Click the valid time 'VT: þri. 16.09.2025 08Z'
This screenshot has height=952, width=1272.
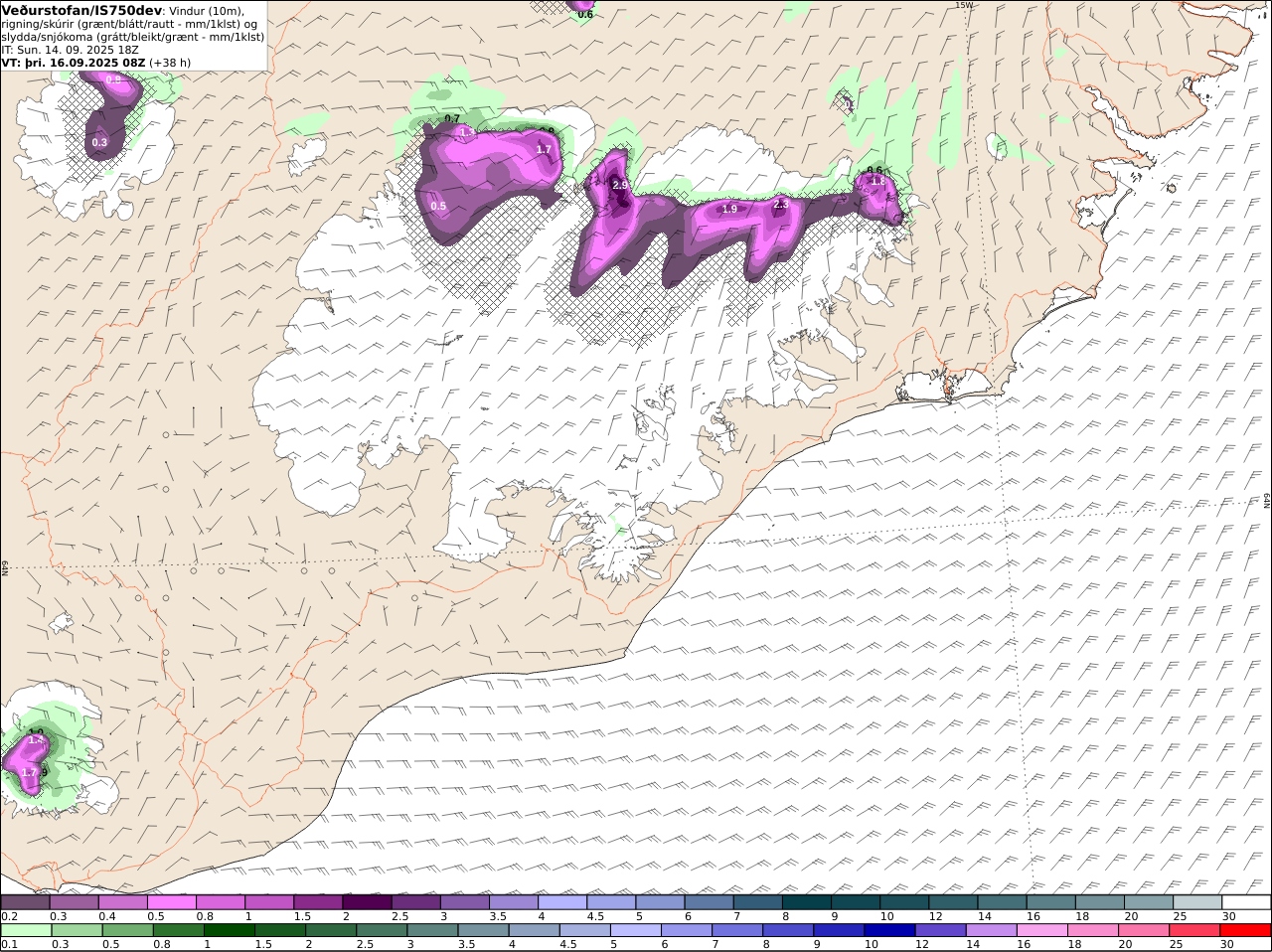pos(74,63)
